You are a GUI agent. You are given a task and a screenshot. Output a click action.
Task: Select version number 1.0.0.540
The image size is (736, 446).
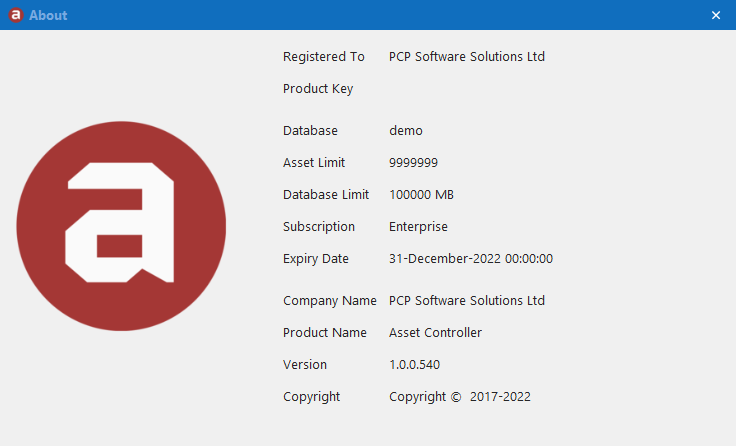point(414,365)
